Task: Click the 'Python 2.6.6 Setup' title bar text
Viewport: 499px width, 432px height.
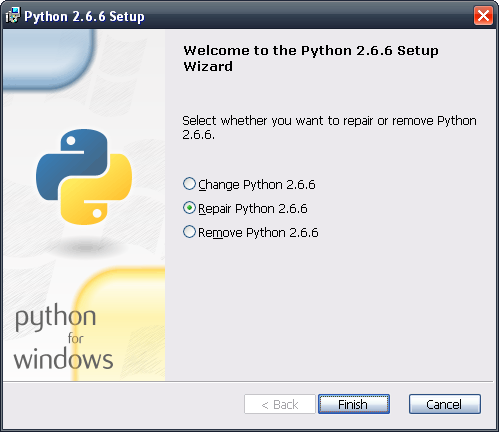Action: pyautogui.click(x=84, y=16)
